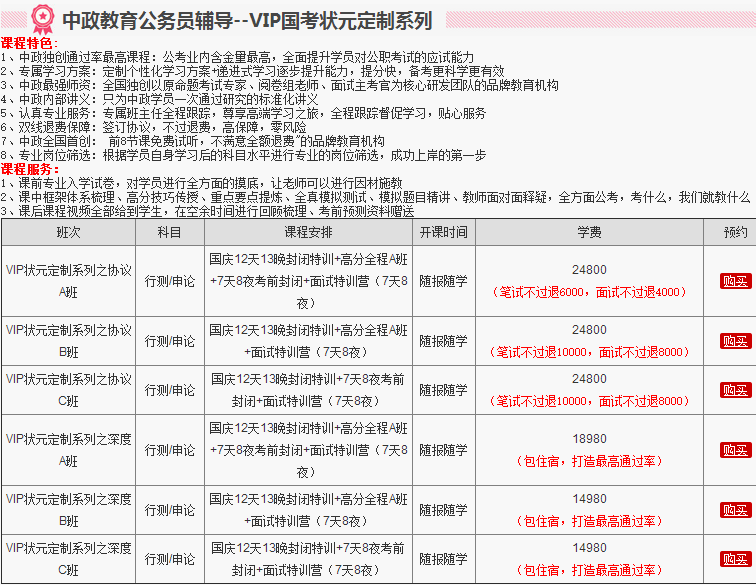Click the VIP状元定制系列之深度B班 cell

(x=68, y=510)
